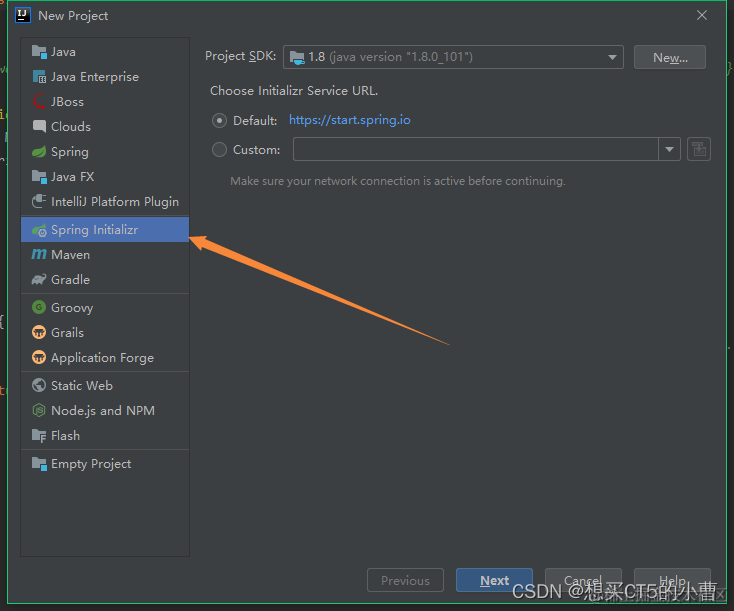Click the Java Enterprise icon
Screen dimensions: 734x611
click(x=39, y=76)
